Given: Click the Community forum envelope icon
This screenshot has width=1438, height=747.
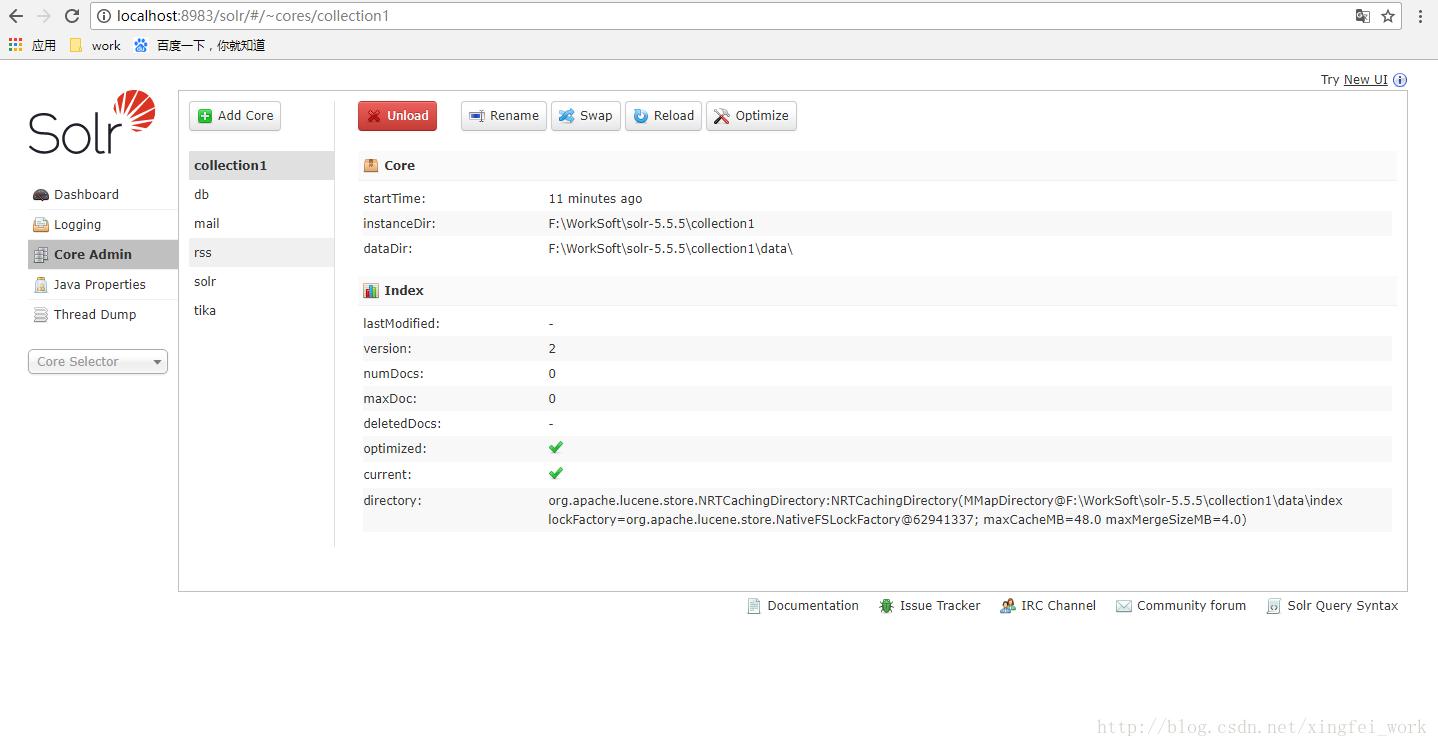Looking at the screenshot, I should click(x=1124, y=606).
